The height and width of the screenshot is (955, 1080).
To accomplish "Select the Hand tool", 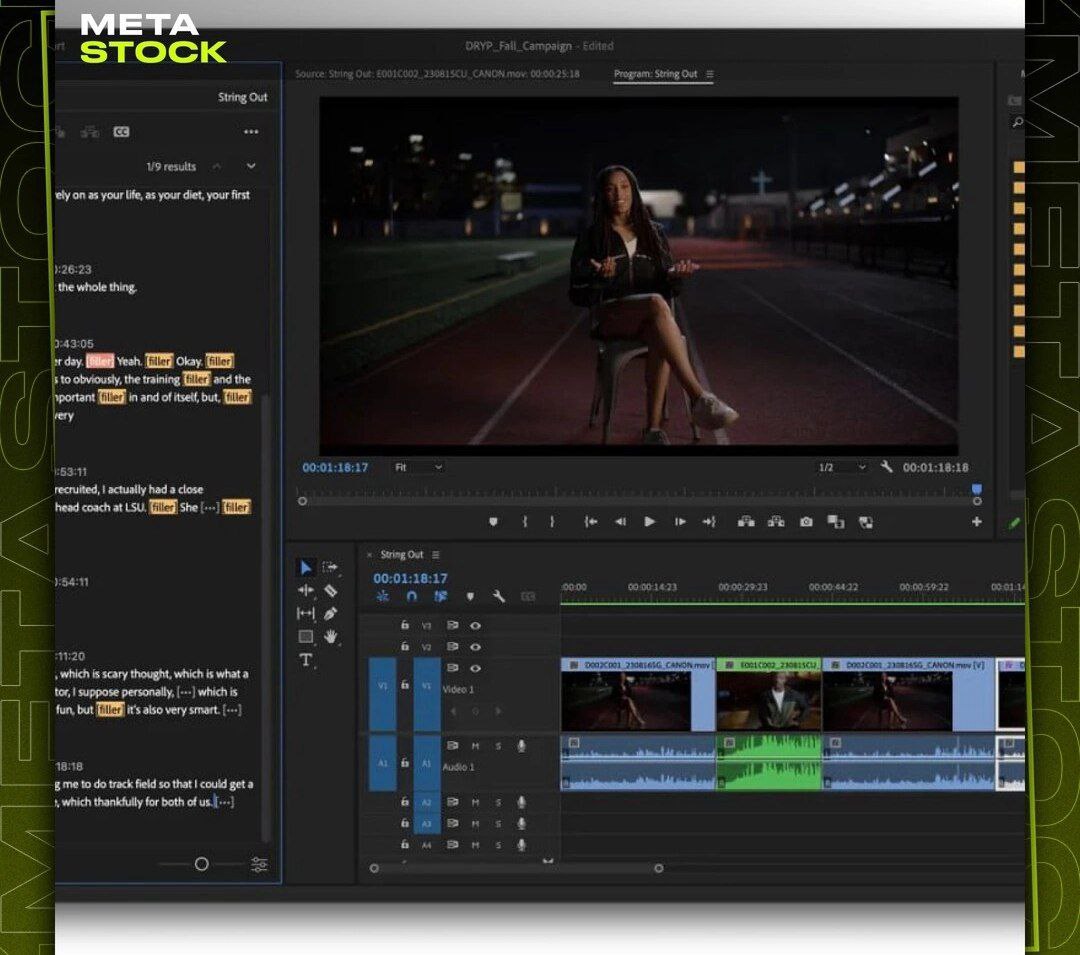I will point(331,637).
